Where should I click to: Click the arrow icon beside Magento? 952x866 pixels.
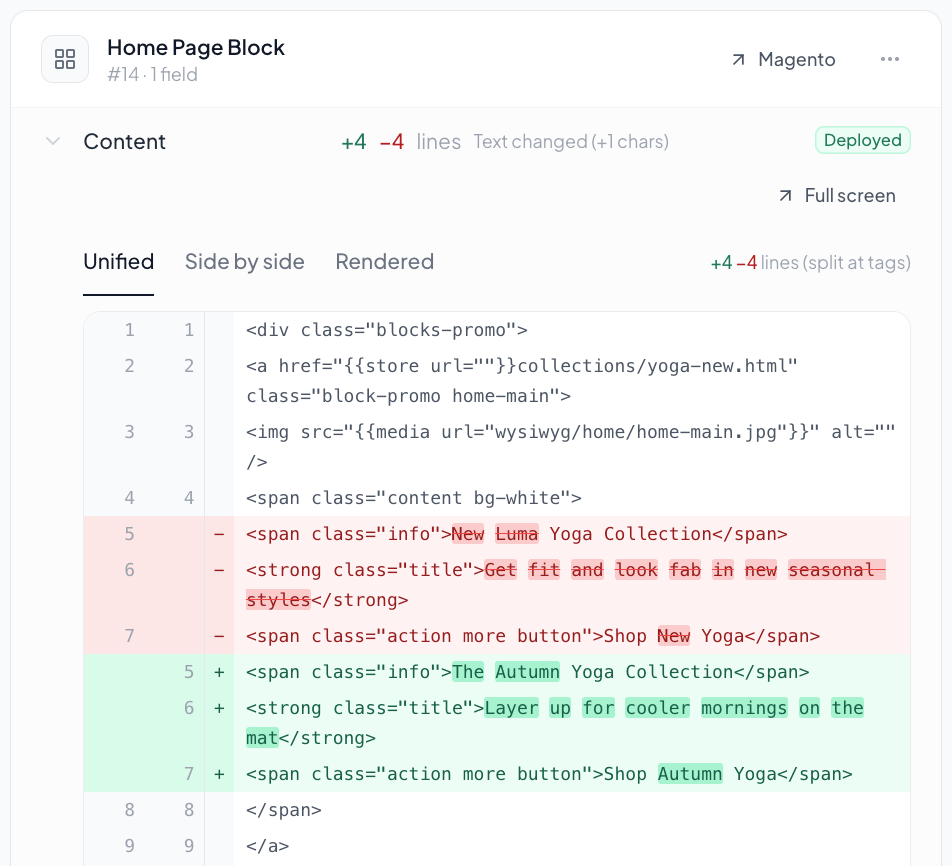point(738,60)
